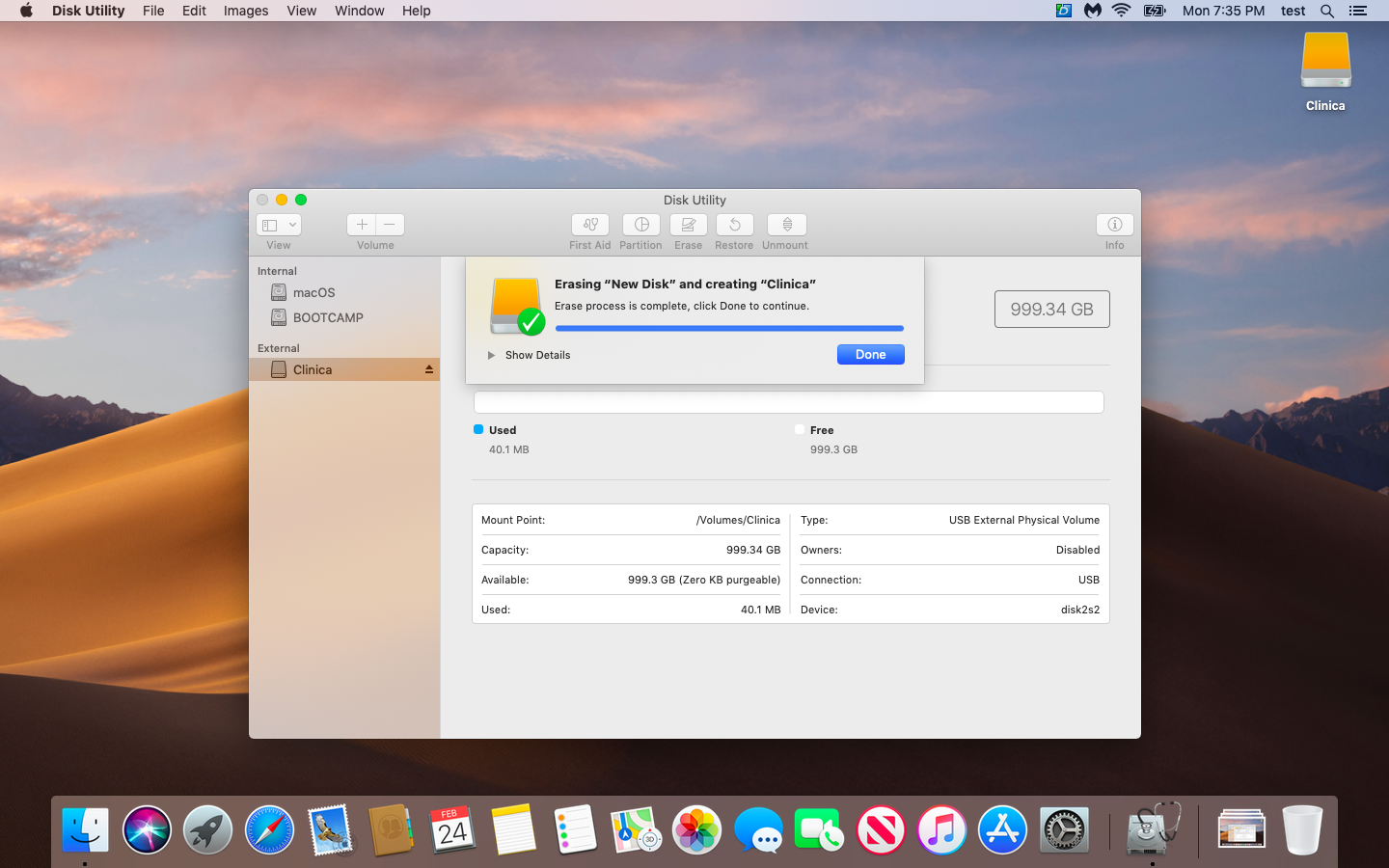Open the View sidebar dropdown
This screenshot has height=868, width=1389.
(279, 225)
